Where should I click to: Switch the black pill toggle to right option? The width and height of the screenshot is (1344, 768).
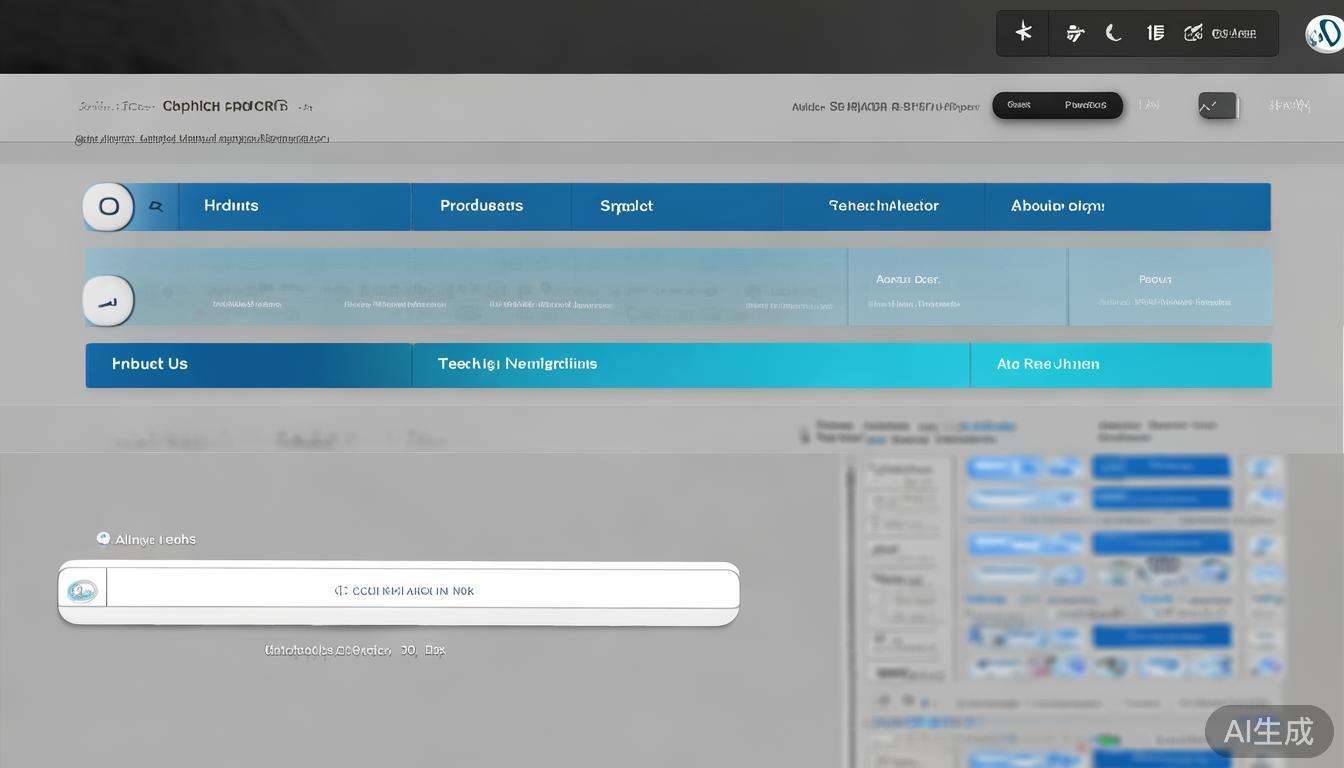coord(1085,105)
